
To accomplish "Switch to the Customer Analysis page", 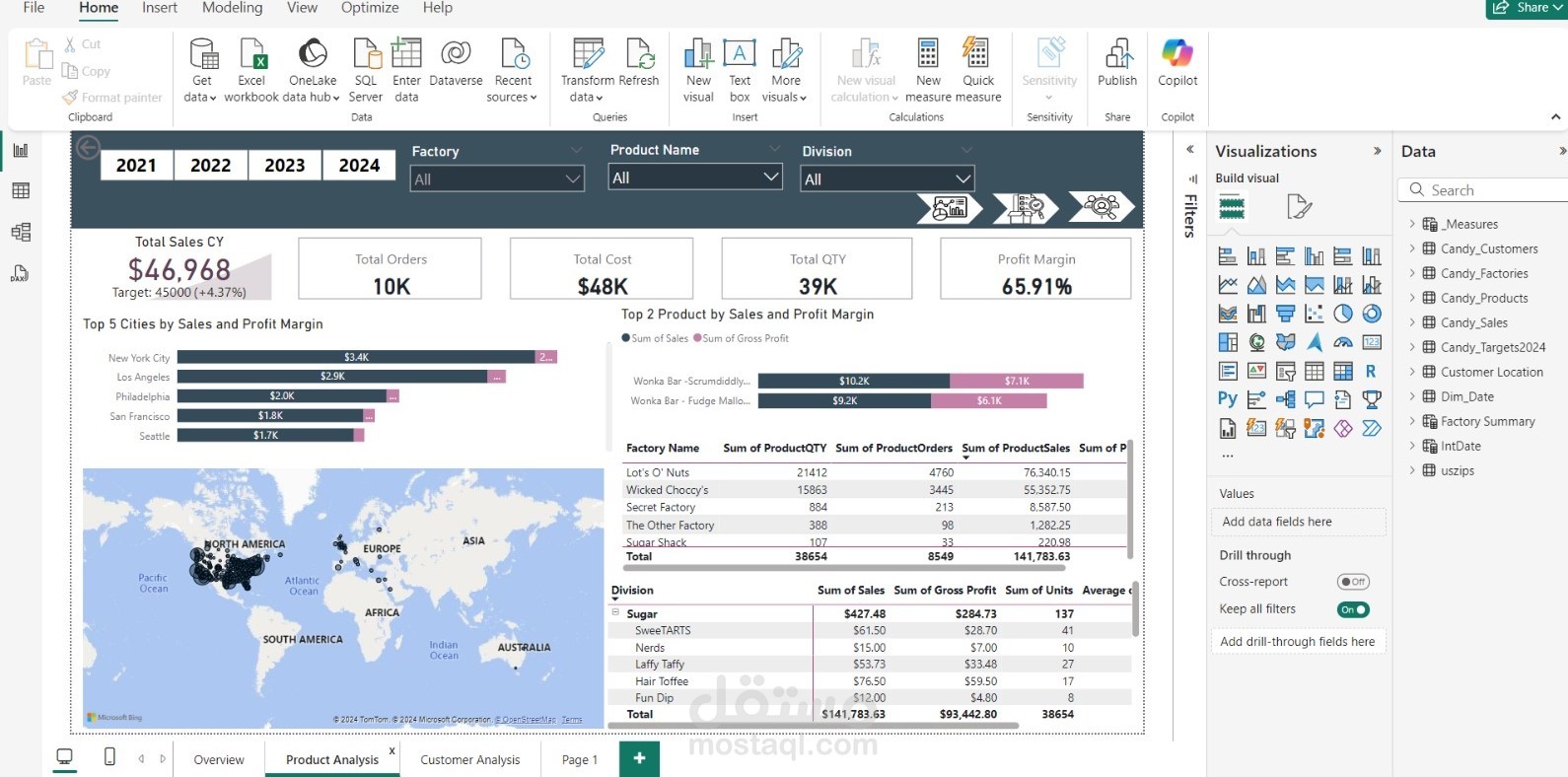I will [x=469, y=759].
